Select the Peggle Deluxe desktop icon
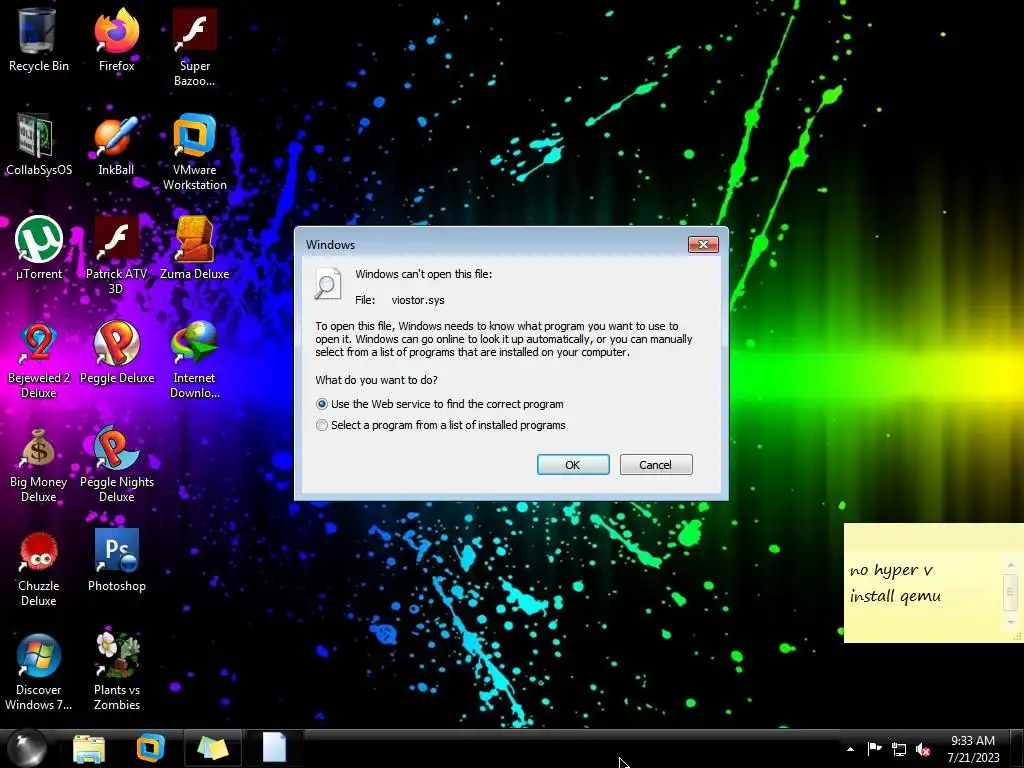The height and width of the screenshot is (768, 1024). [116, 353]
